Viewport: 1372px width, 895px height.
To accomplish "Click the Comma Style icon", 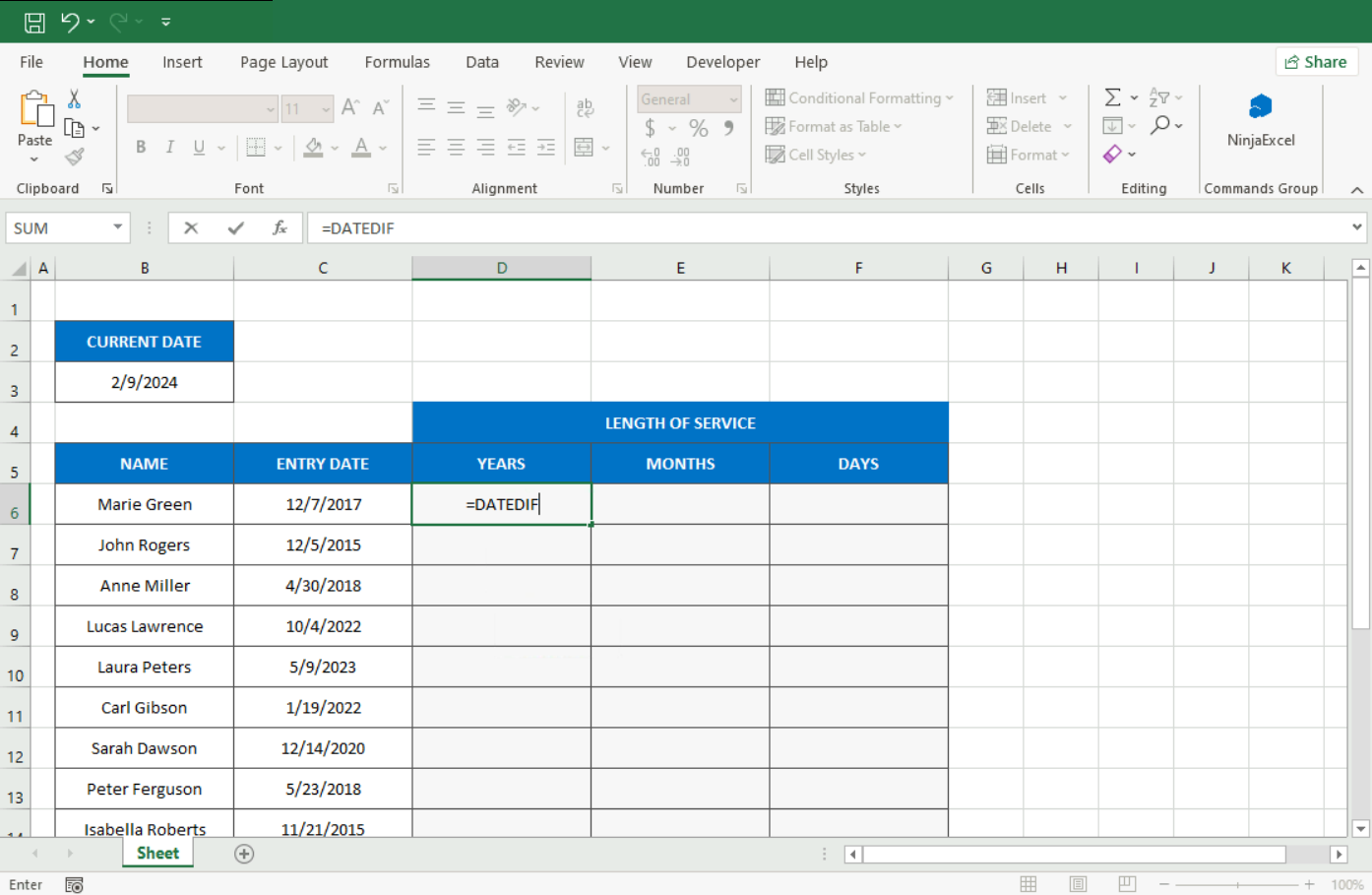I will point(728,127).
